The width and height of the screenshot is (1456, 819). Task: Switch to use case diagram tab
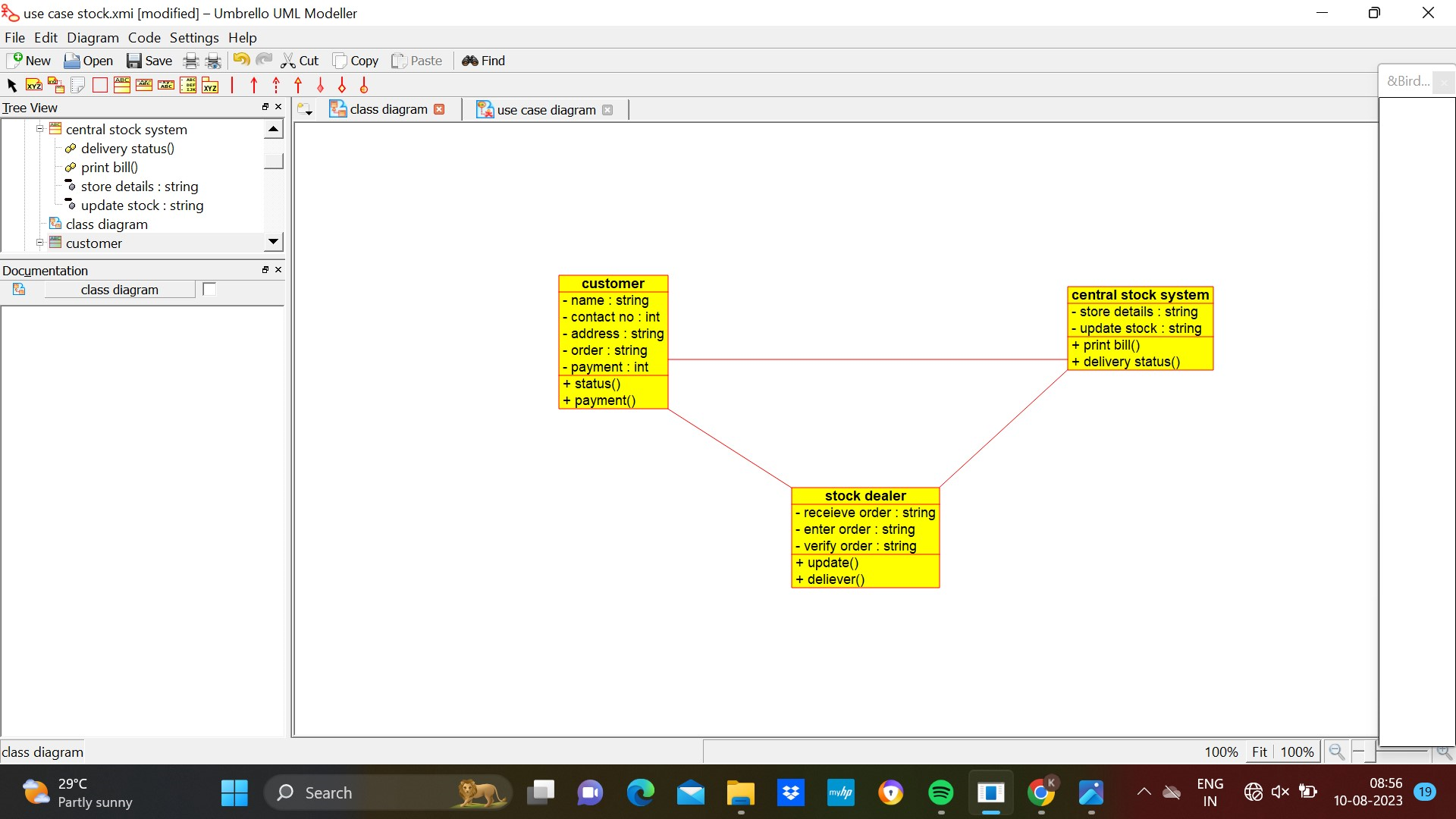[545, 110]
